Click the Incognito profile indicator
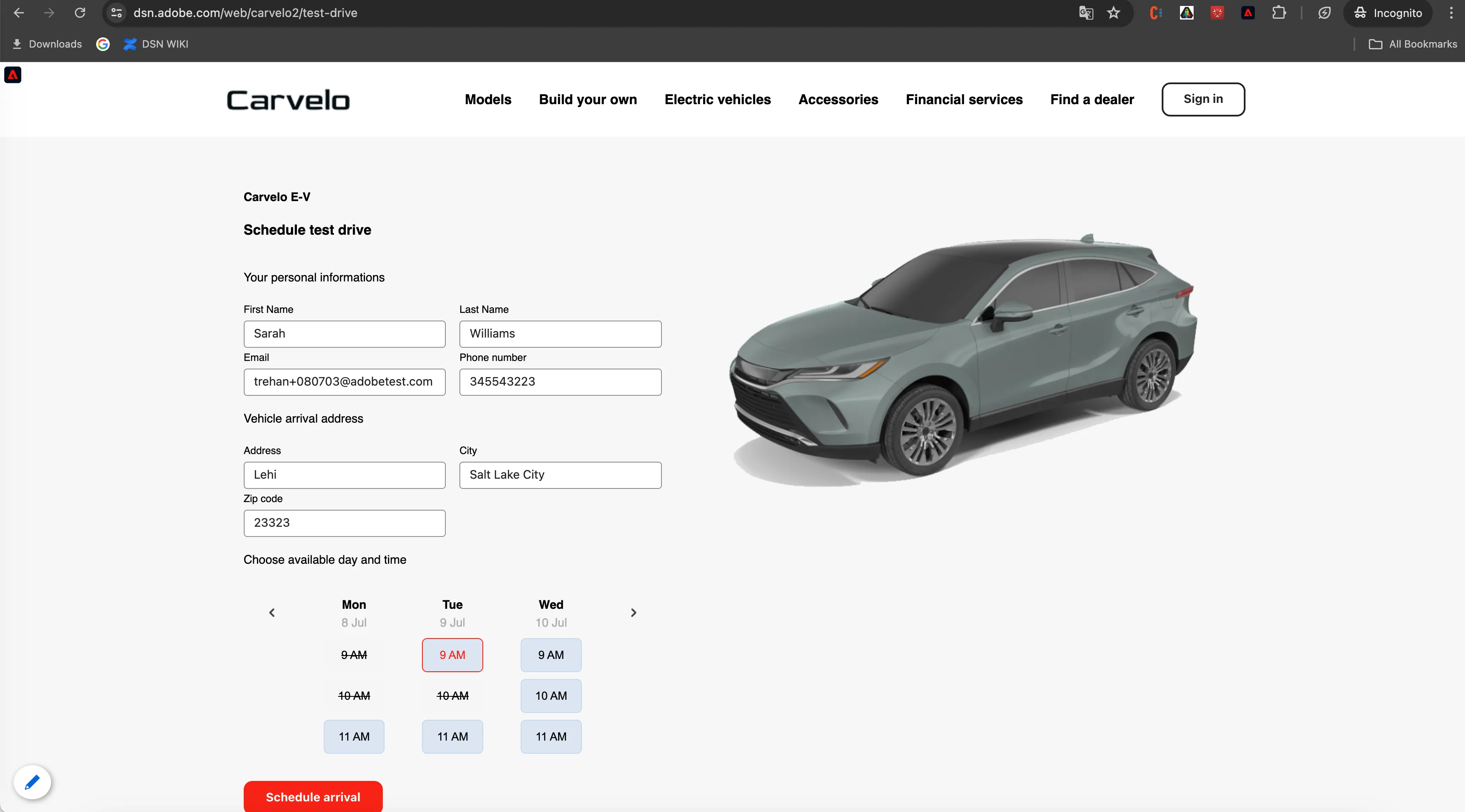 (x=1388, y=12)
